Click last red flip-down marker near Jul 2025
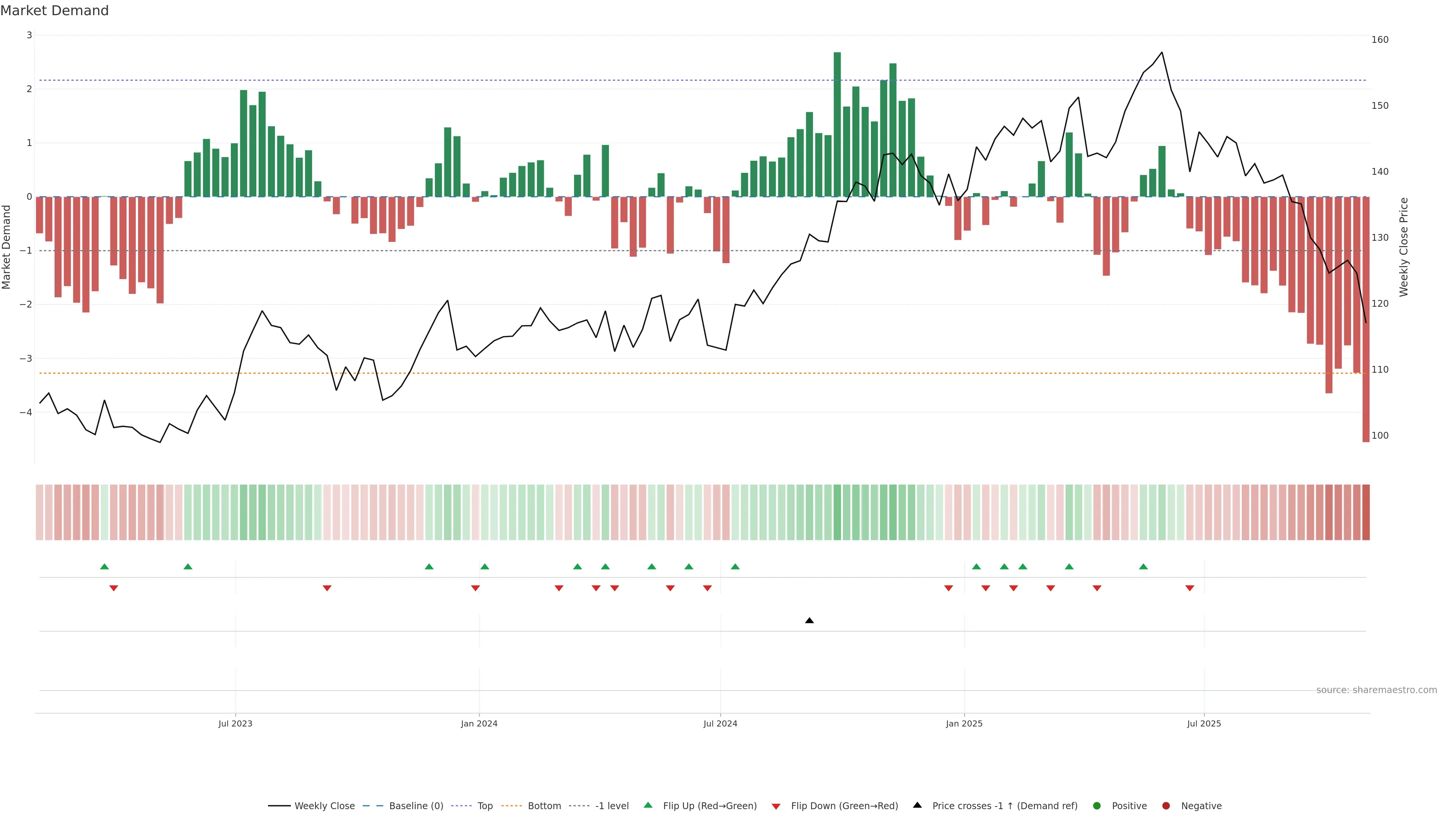The height and width of the screenshot is (819, 1456). click(x=1190, y=588)
